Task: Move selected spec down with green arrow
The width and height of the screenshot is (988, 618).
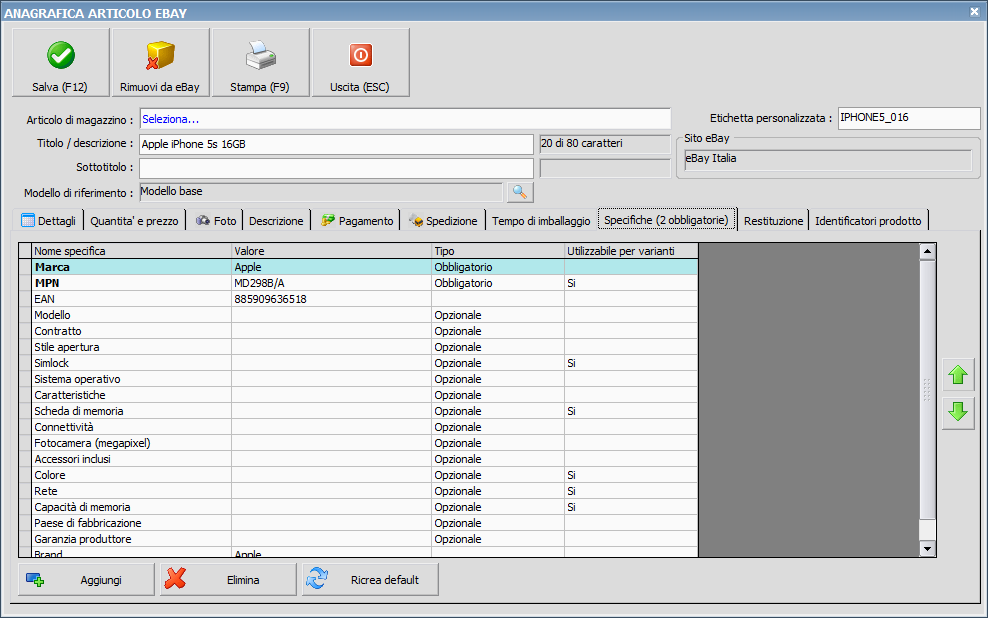Action: [958, 413]
